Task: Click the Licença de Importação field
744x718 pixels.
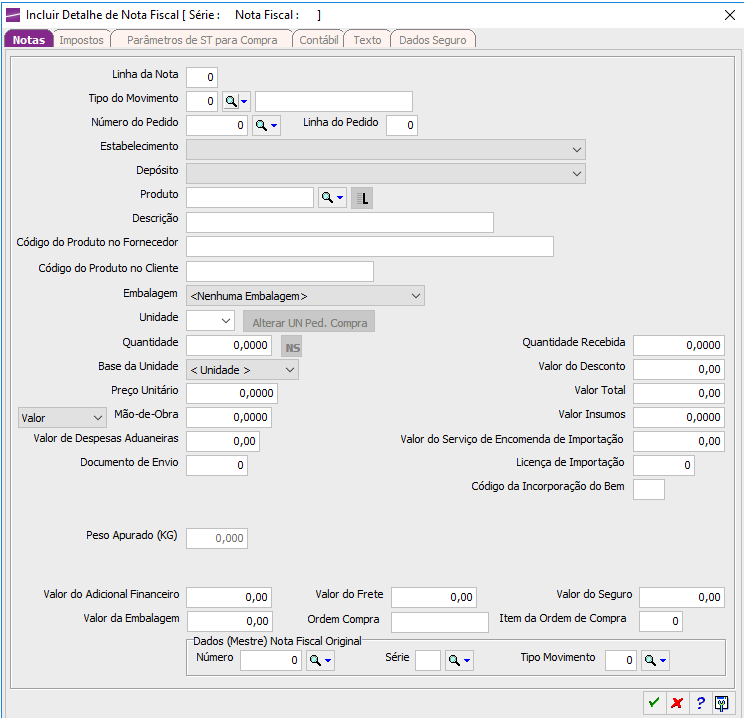Action: pyautogui.click(x=664, y=465)
